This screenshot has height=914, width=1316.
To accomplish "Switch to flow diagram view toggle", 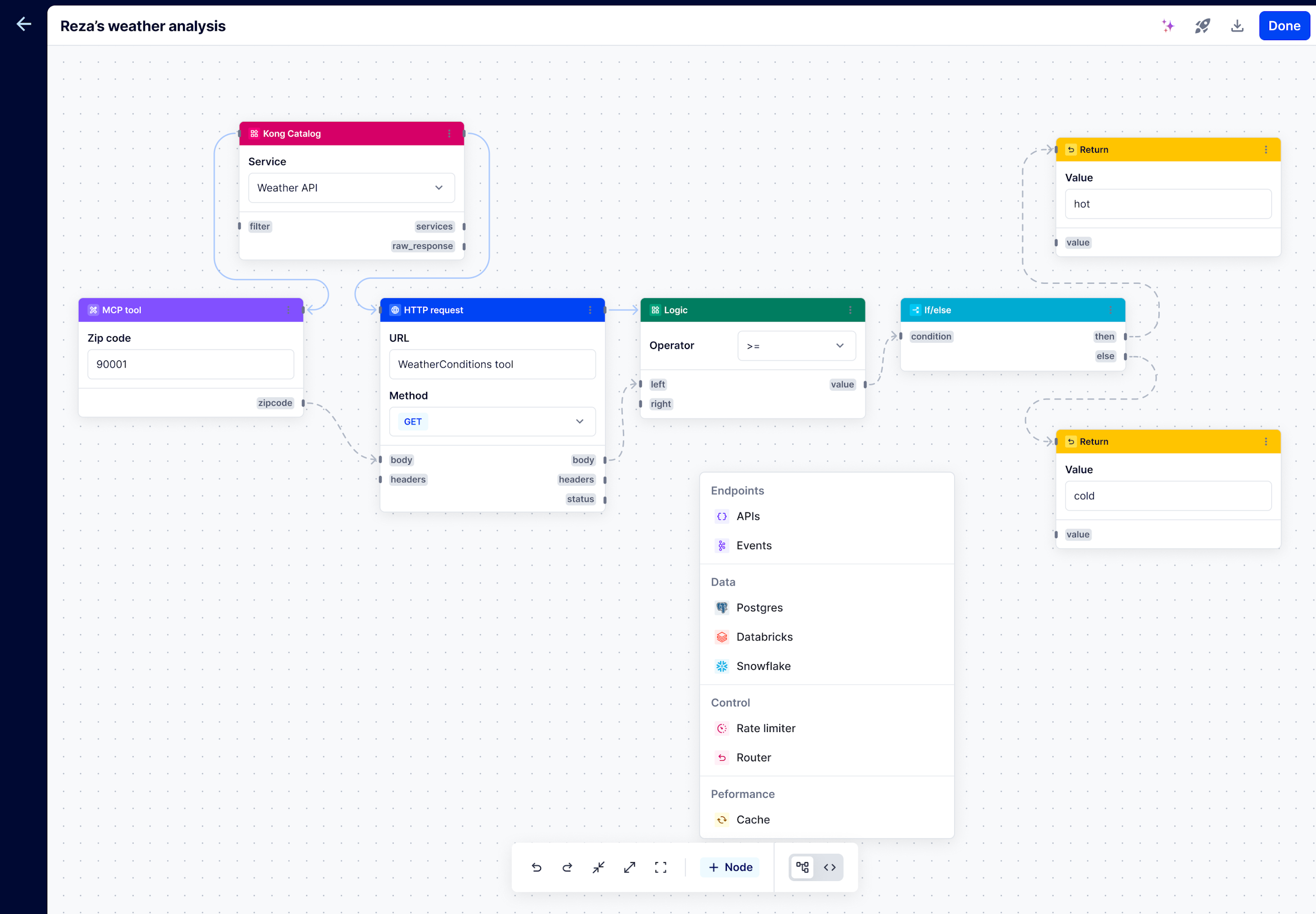I will coord(802,867).
